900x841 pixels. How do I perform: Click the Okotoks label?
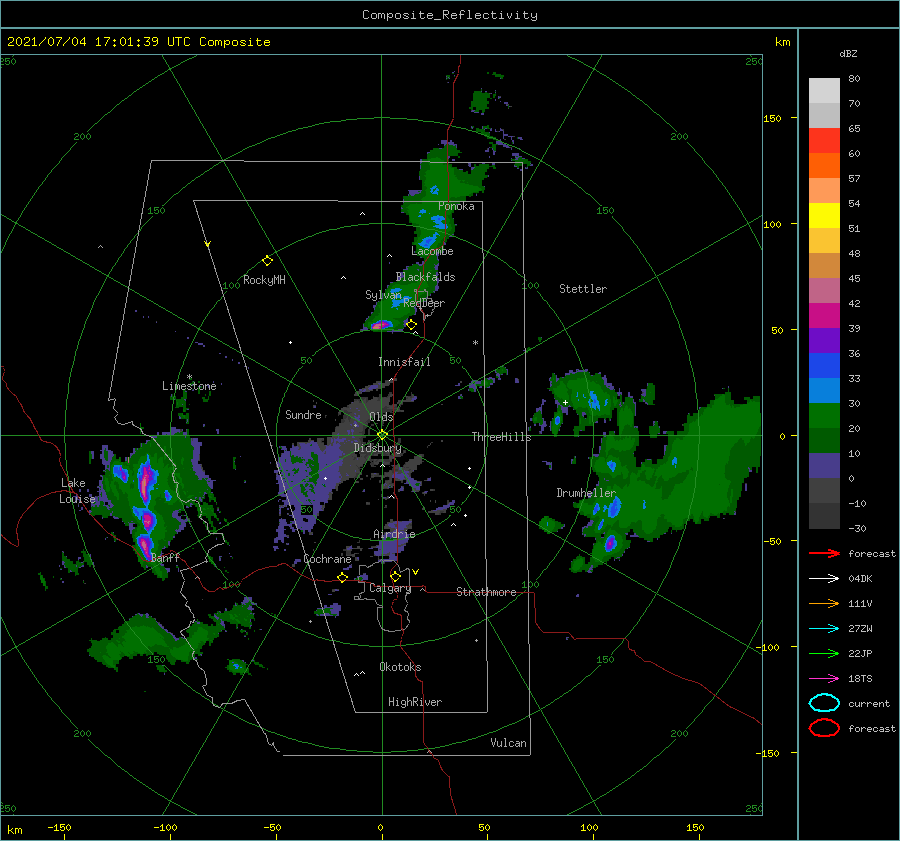[401, 667]
